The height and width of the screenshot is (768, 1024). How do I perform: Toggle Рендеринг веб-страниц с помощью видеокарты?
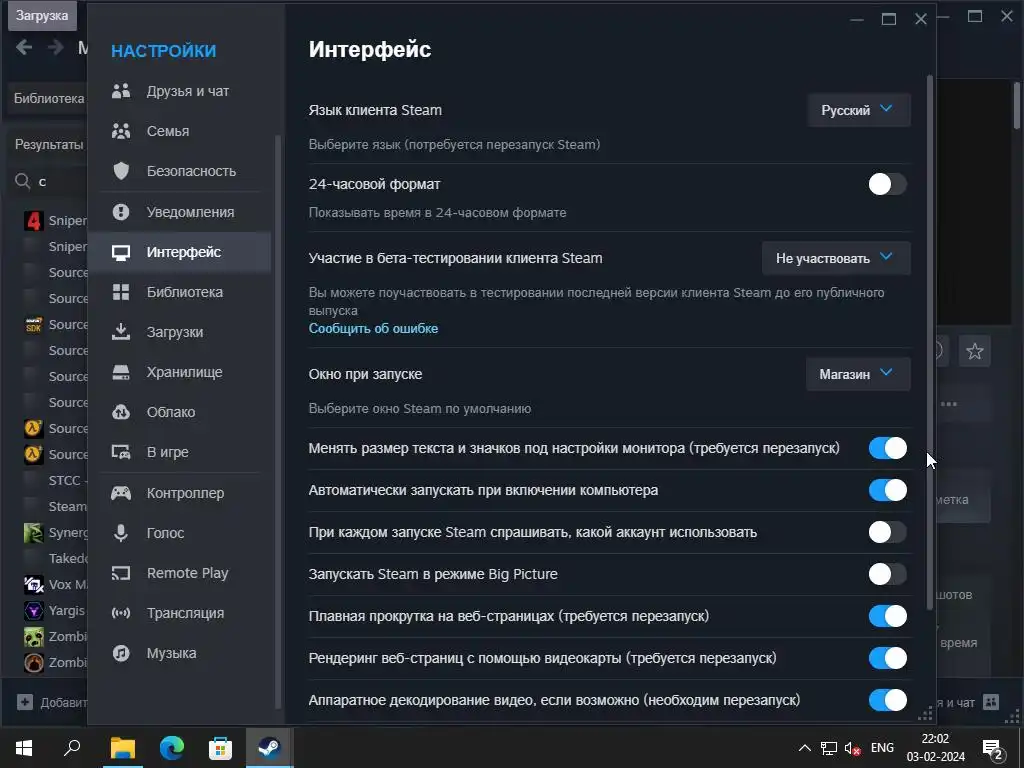(x=888, y=658)
